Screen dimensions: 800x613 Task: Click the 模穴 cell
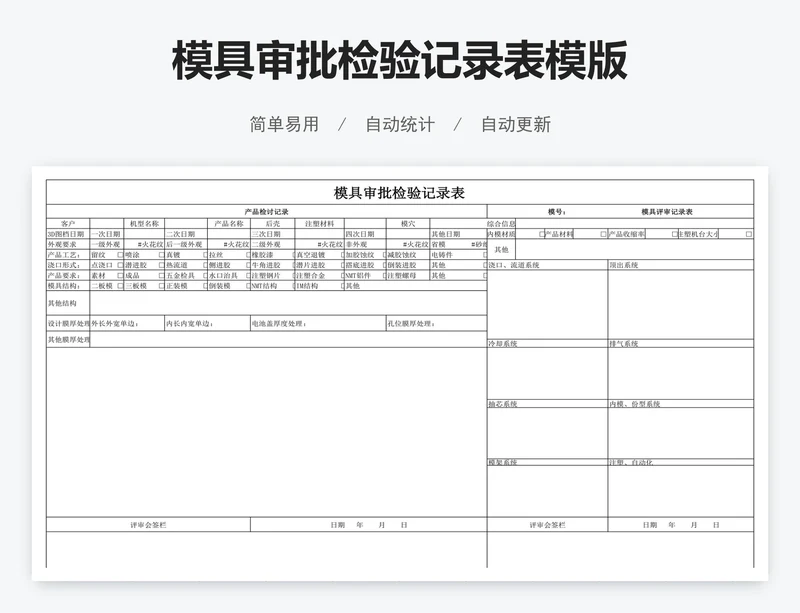[x=408, y=224]
